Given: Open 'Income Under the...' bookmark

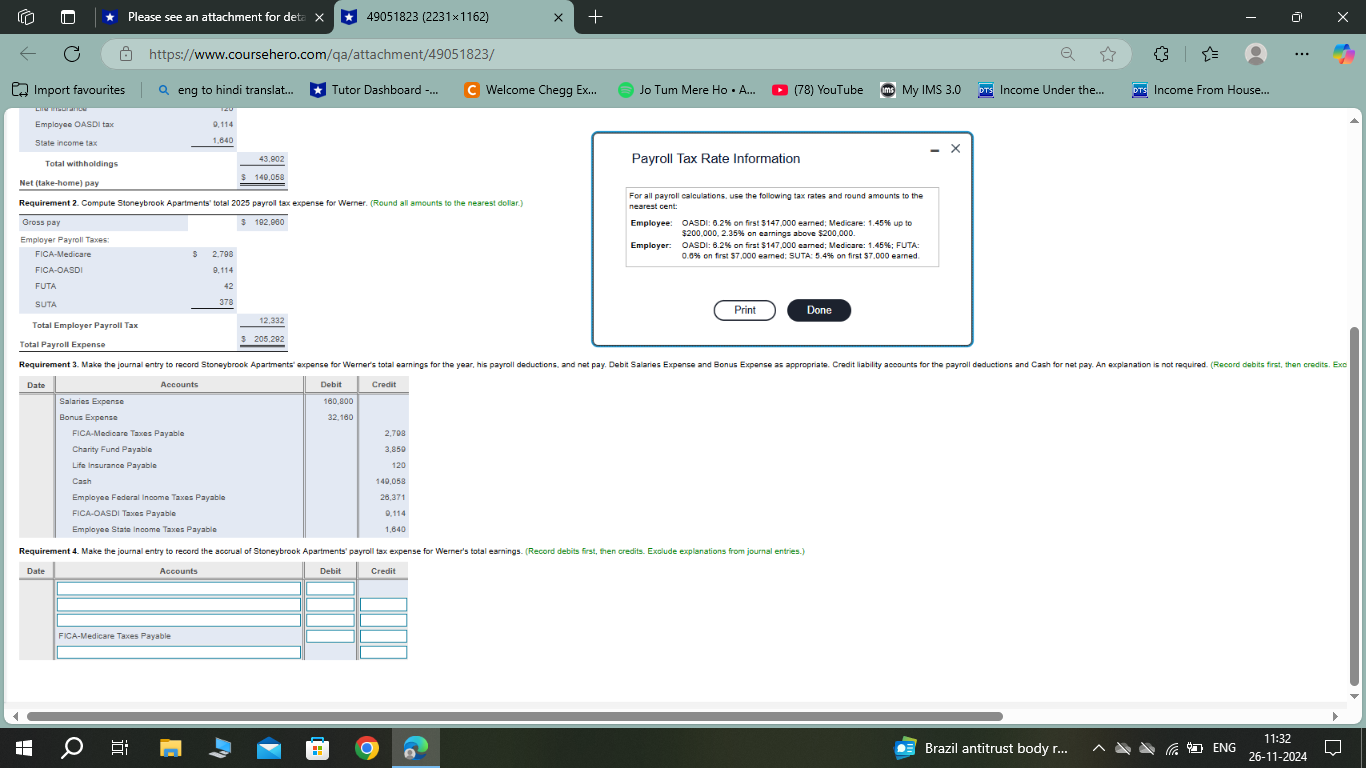Looking at the screenshot, I should pos(1041,90).
